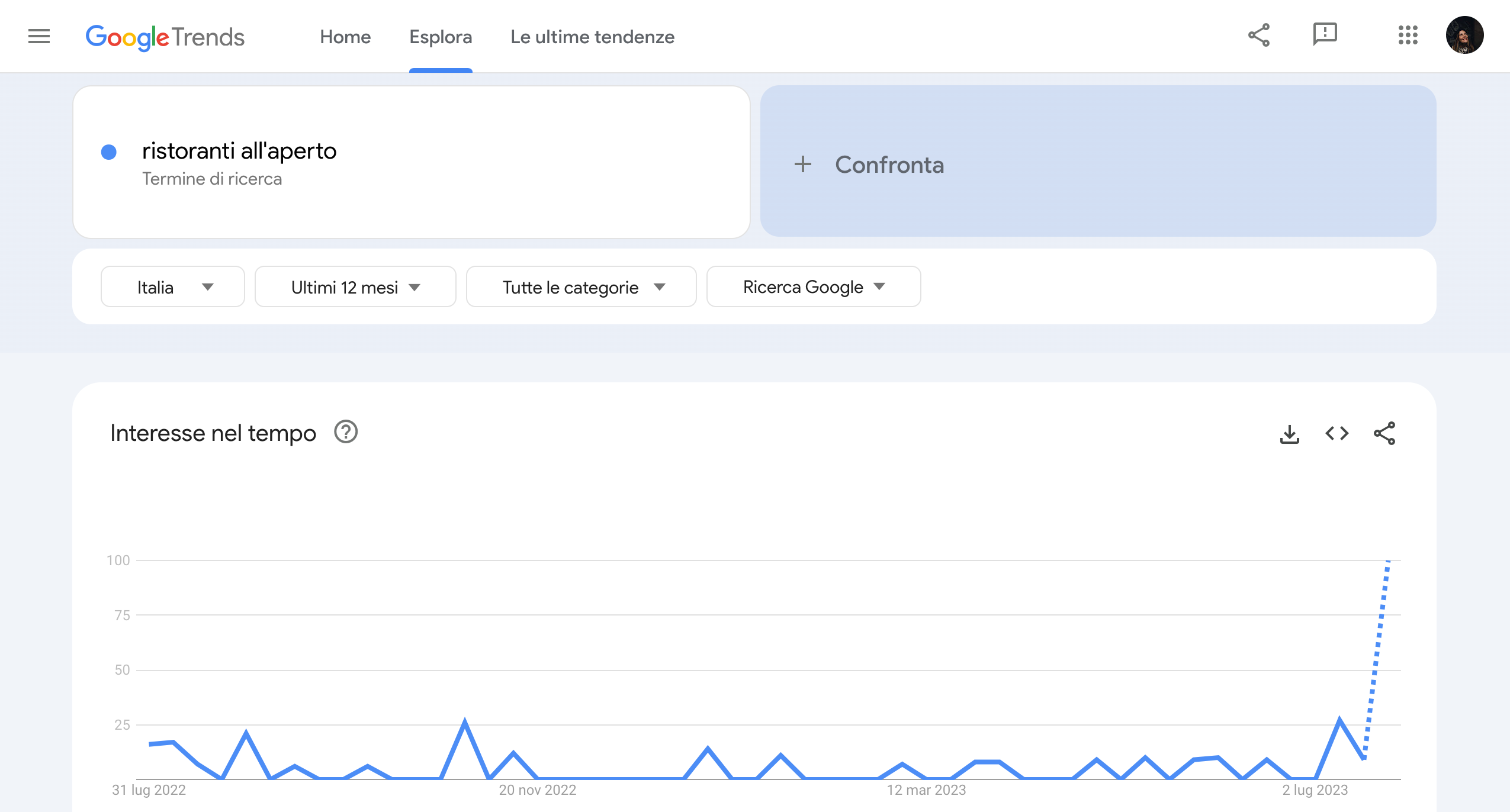
Task: Click the top header share icon
Action: coord(1258,36)
